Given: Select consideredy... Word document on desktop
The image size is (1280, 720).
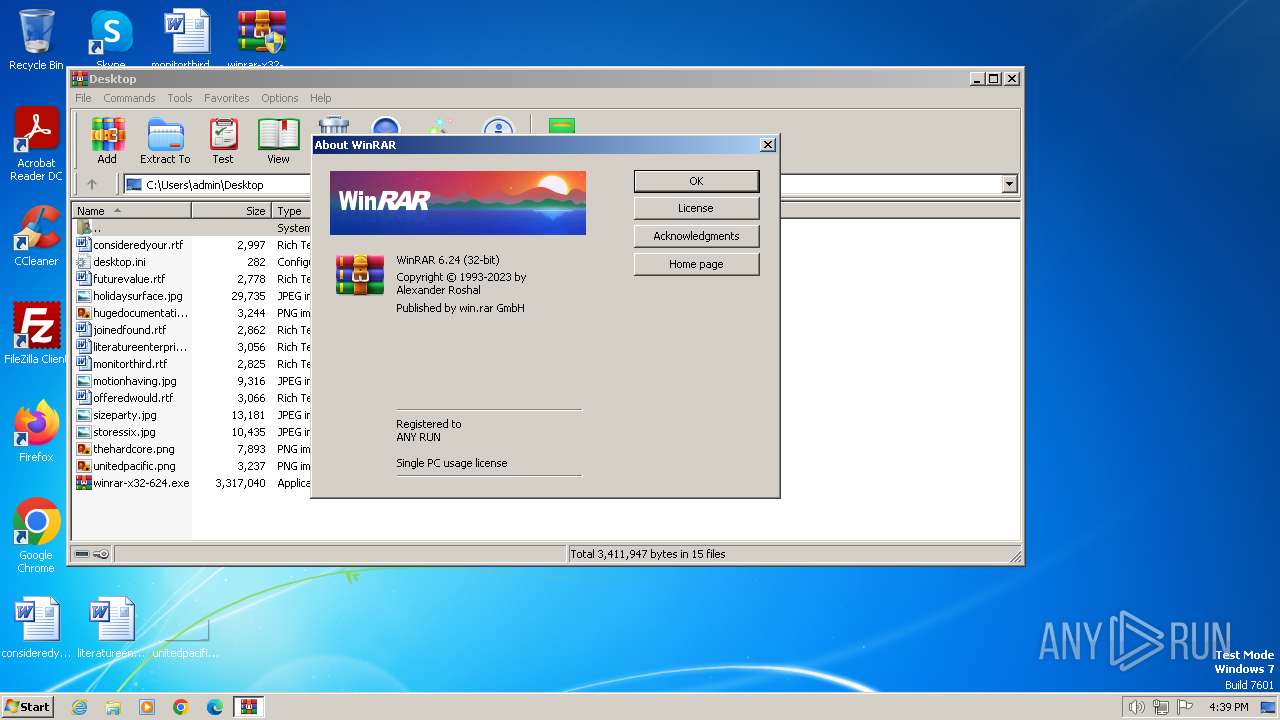Looking at the screenshot, I should [36, 628].
